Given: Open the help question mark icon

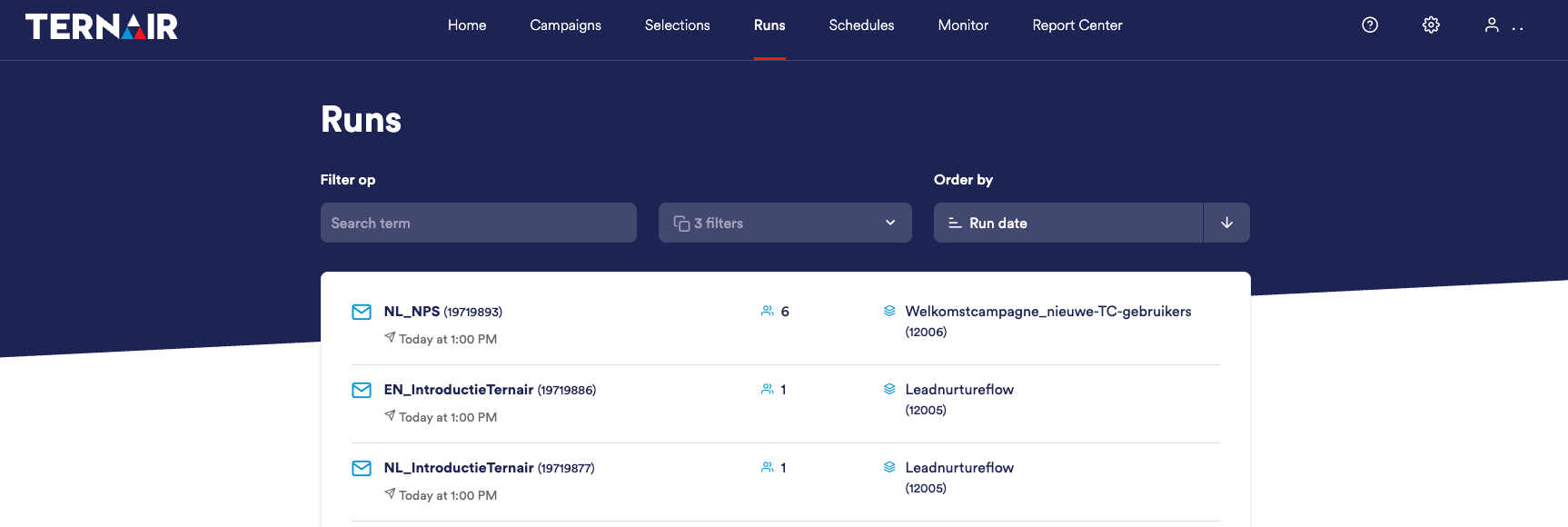Looking at the screenshot, I should 1370,25.
